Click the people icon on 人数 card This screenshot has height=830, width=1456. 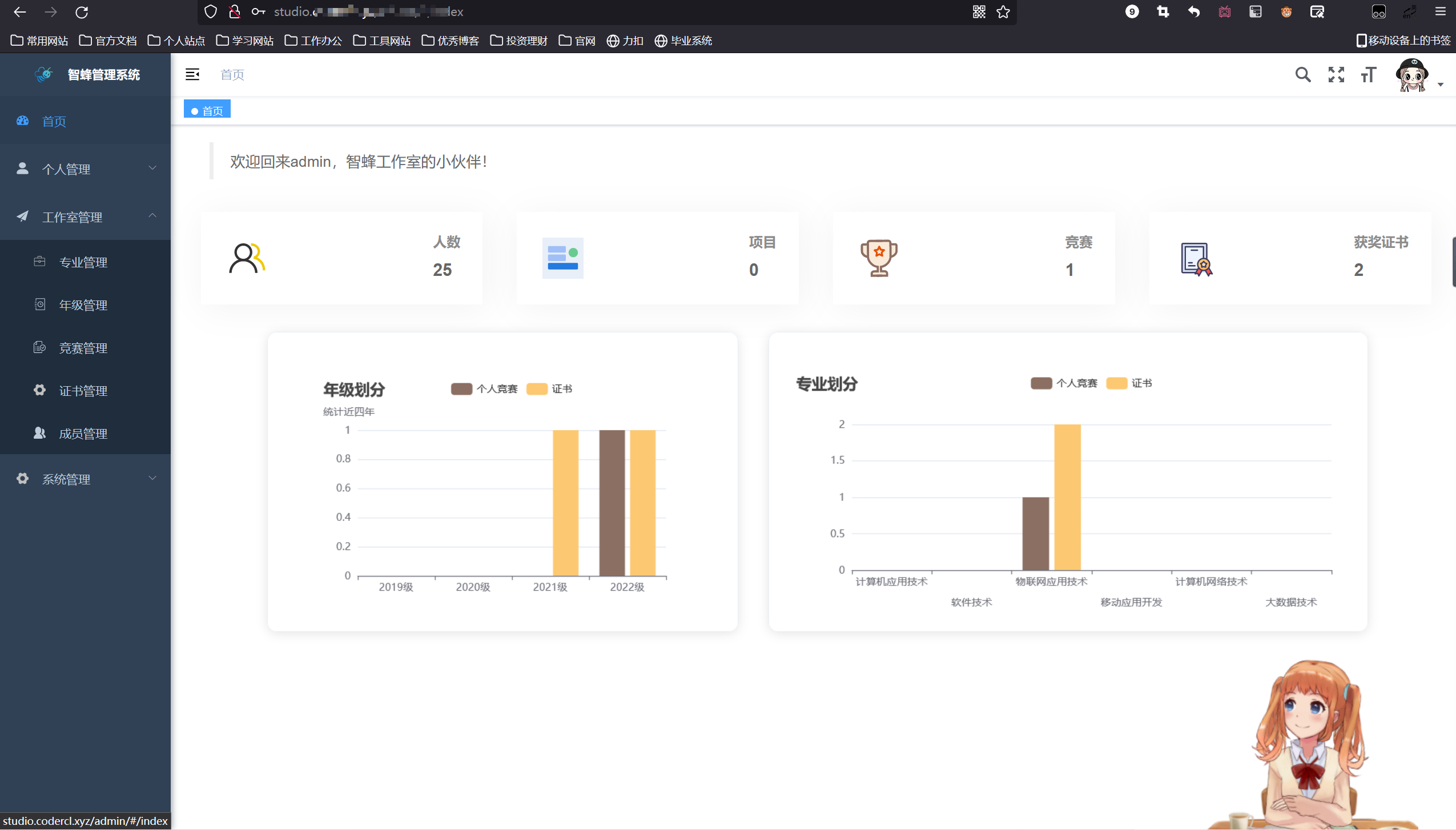pyautogui.click(x=247, y=258)
